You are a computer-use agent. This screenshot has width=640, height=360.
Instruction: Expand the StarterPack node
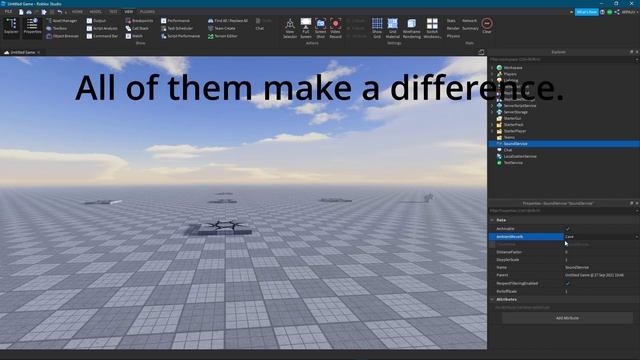492,124
